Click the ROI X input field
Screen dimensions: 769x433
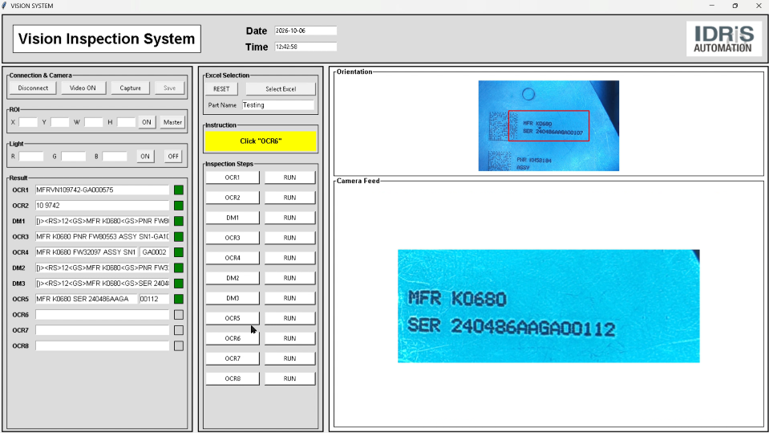(x=28, y=122)
